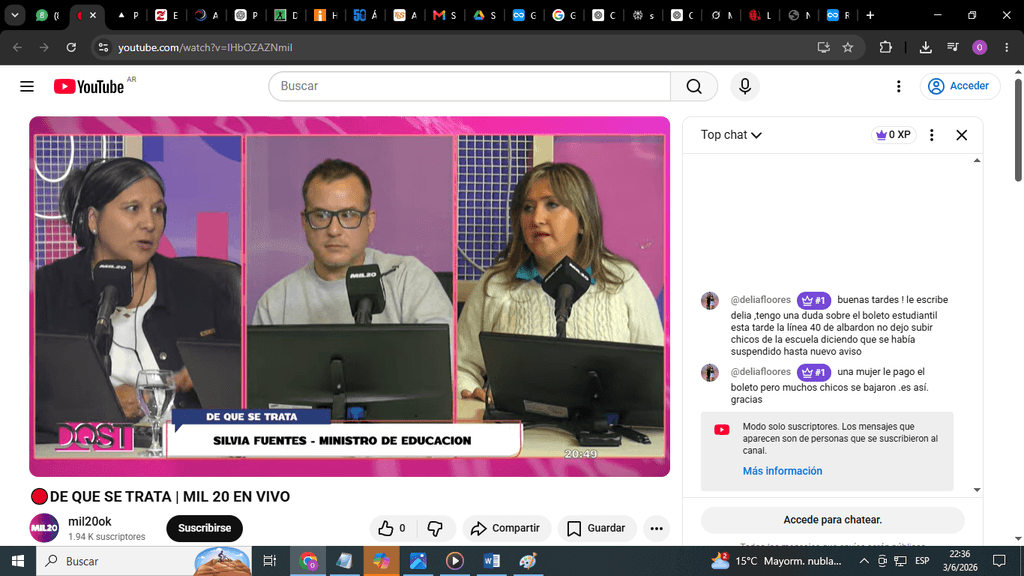Open the mil20ok channel avatar
Viewport: 1024px width, 576px height.
click(44, 528)
